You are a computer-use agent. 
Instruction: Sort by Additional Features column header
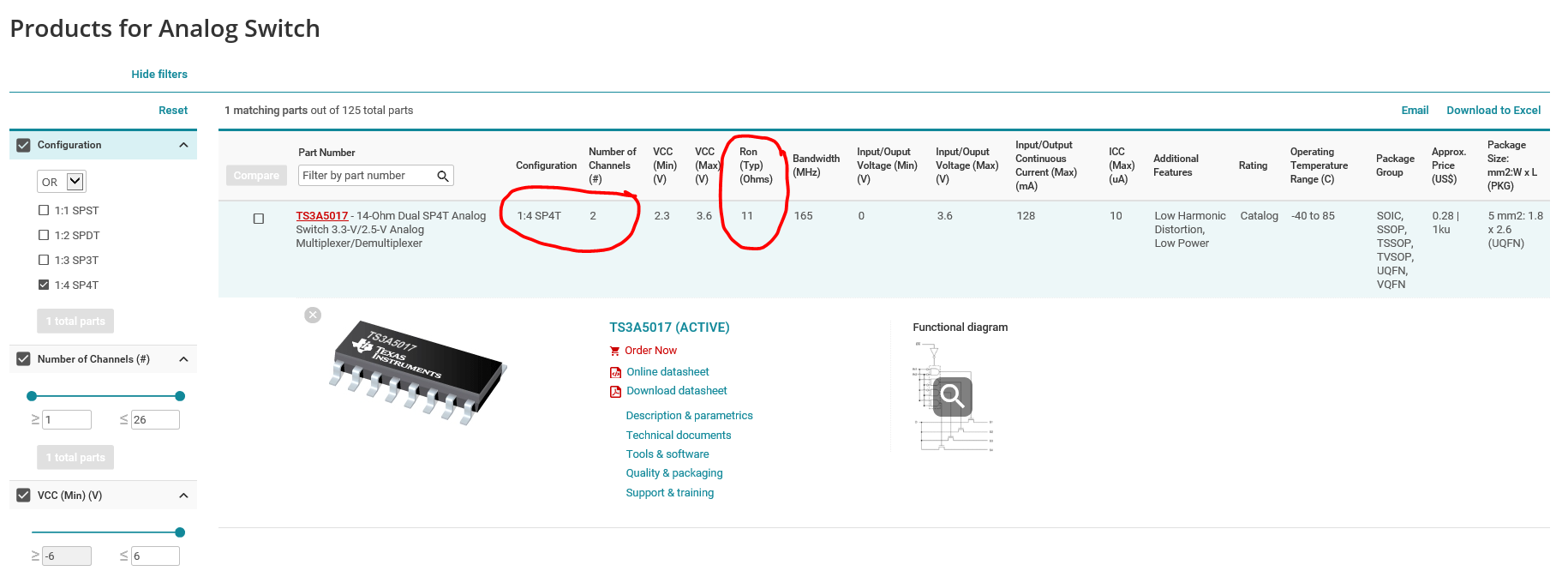tap(1176, 165)
